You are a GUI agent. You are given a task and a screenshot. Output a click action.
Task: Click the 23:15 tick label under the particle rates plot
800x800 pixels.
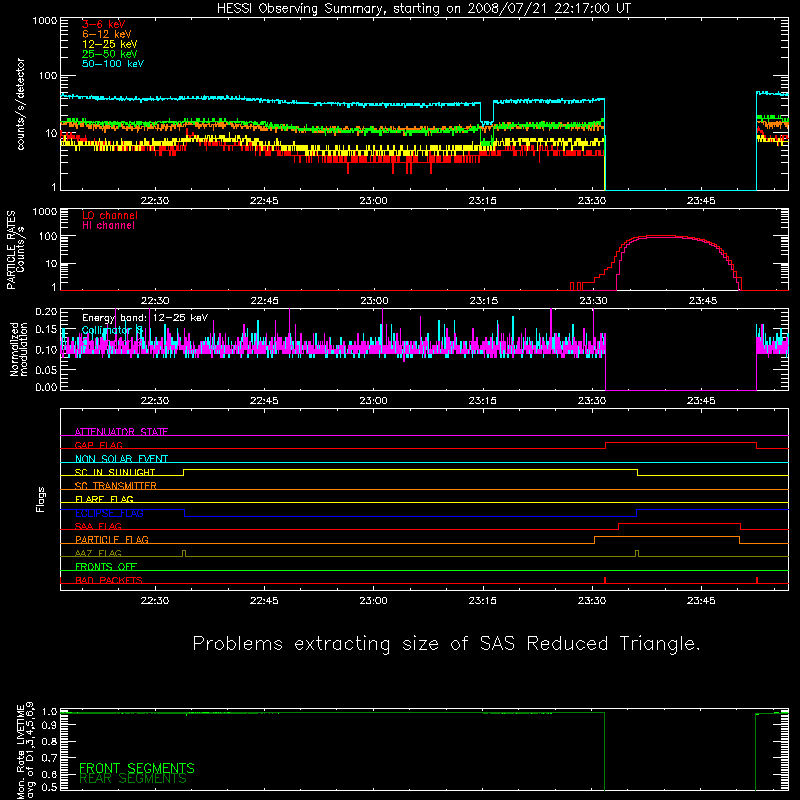484,301
